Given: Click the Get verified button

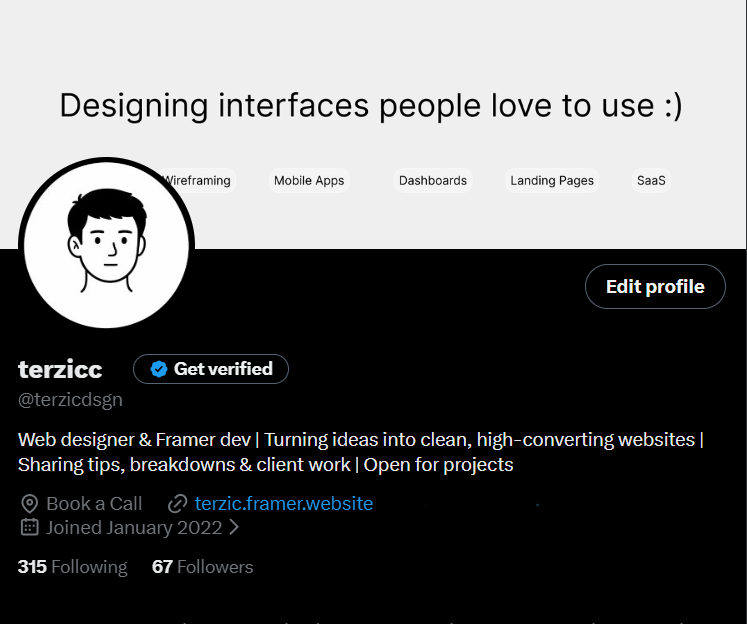Looking at the screenshot, I should click(211, 369).
